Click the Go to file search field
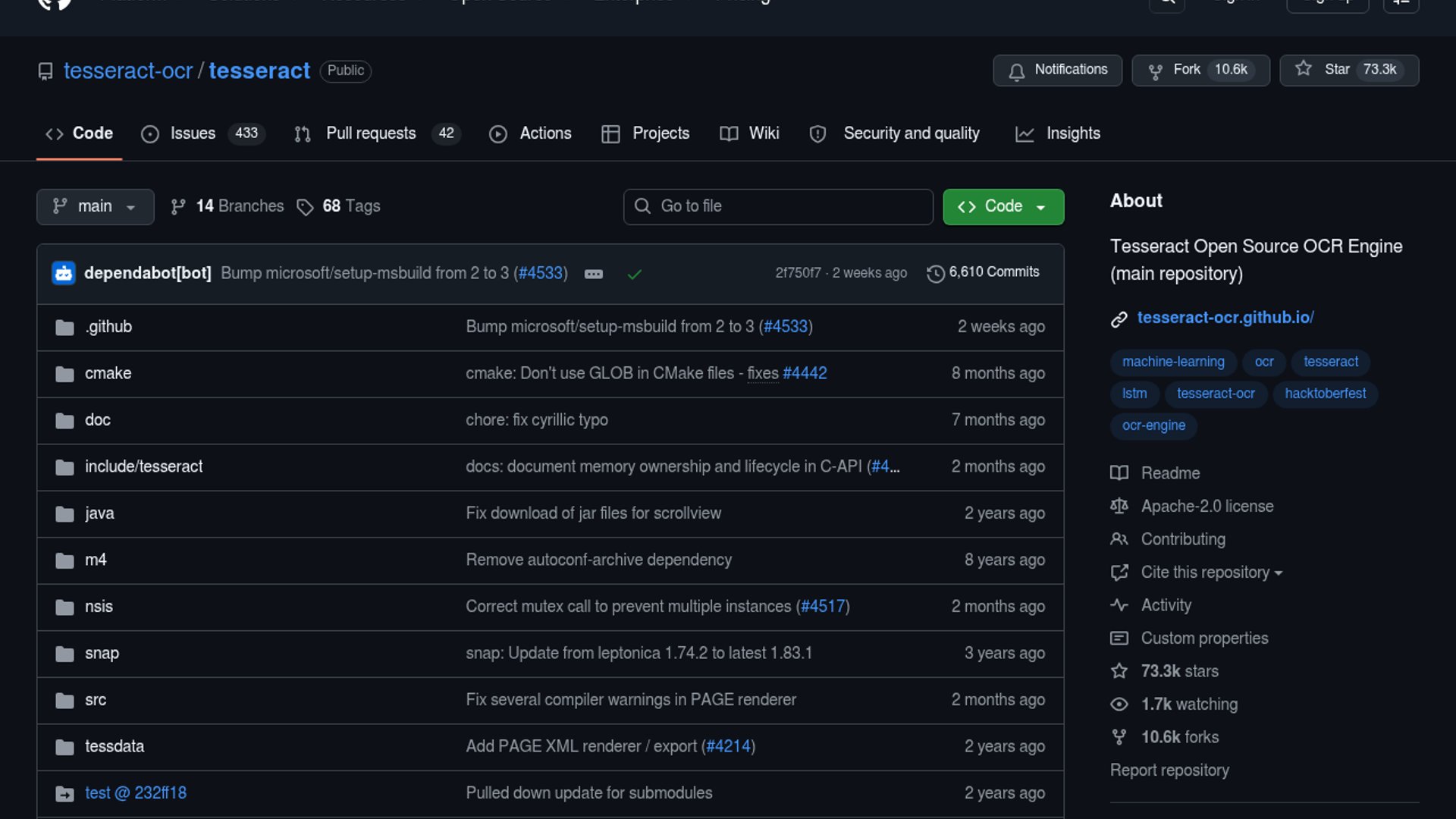 pyautogui.click(x=778, y=206)
